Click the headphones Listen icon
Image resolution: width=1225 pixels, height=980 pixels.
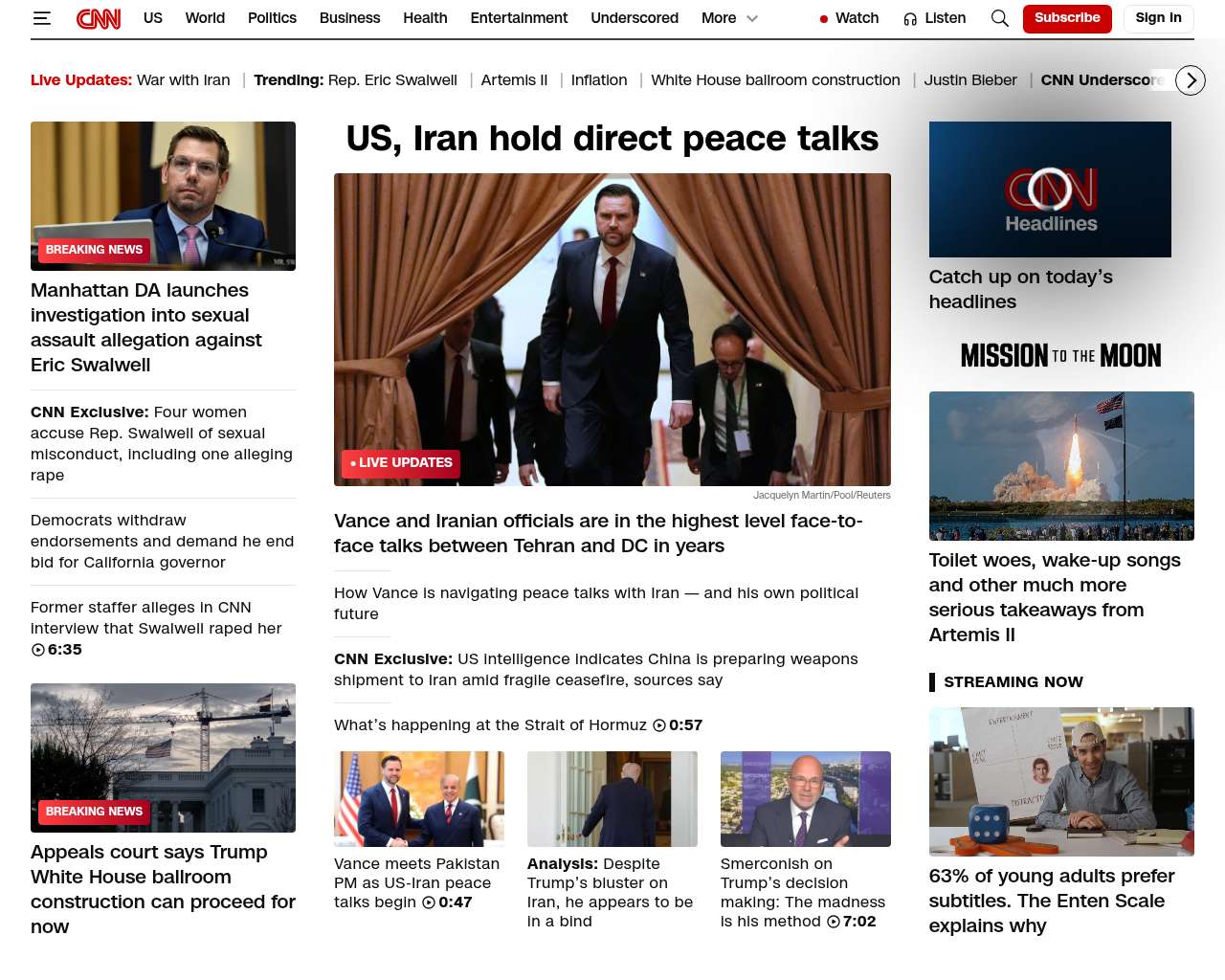(x=910, y=19)
